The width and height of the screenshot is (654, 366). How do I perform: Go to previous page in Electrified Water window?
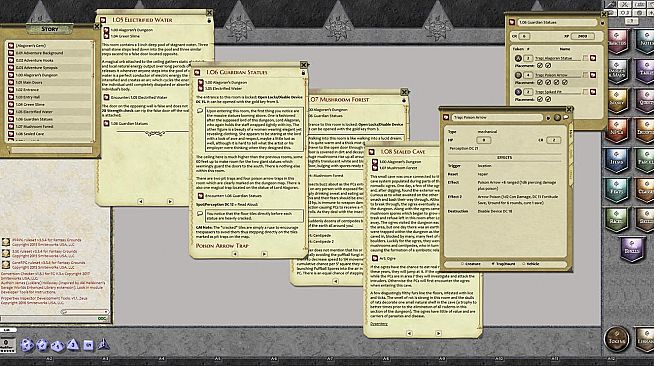(141, 201)
